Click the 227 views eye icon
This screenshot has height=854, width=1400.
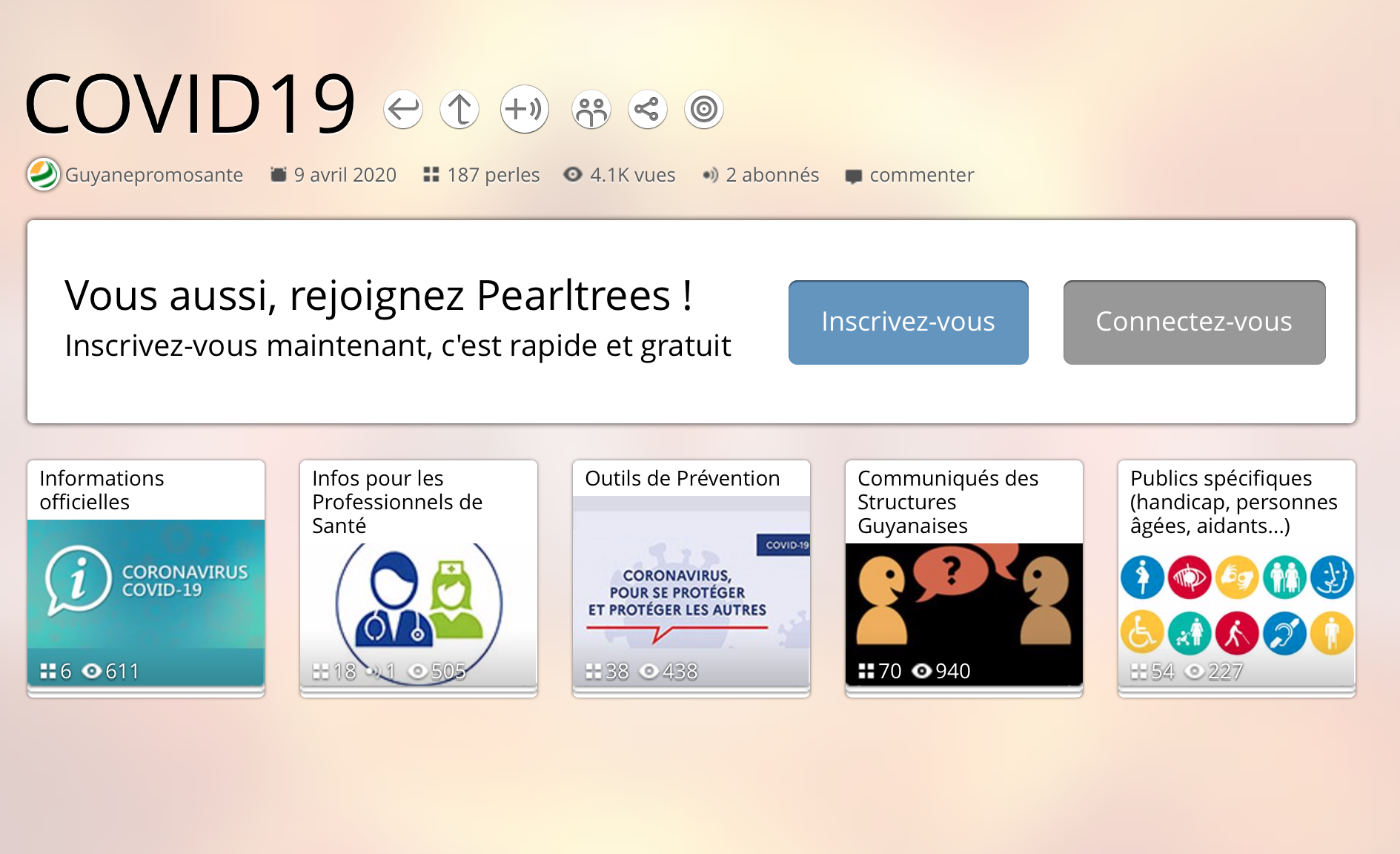tap(1195, 671)
